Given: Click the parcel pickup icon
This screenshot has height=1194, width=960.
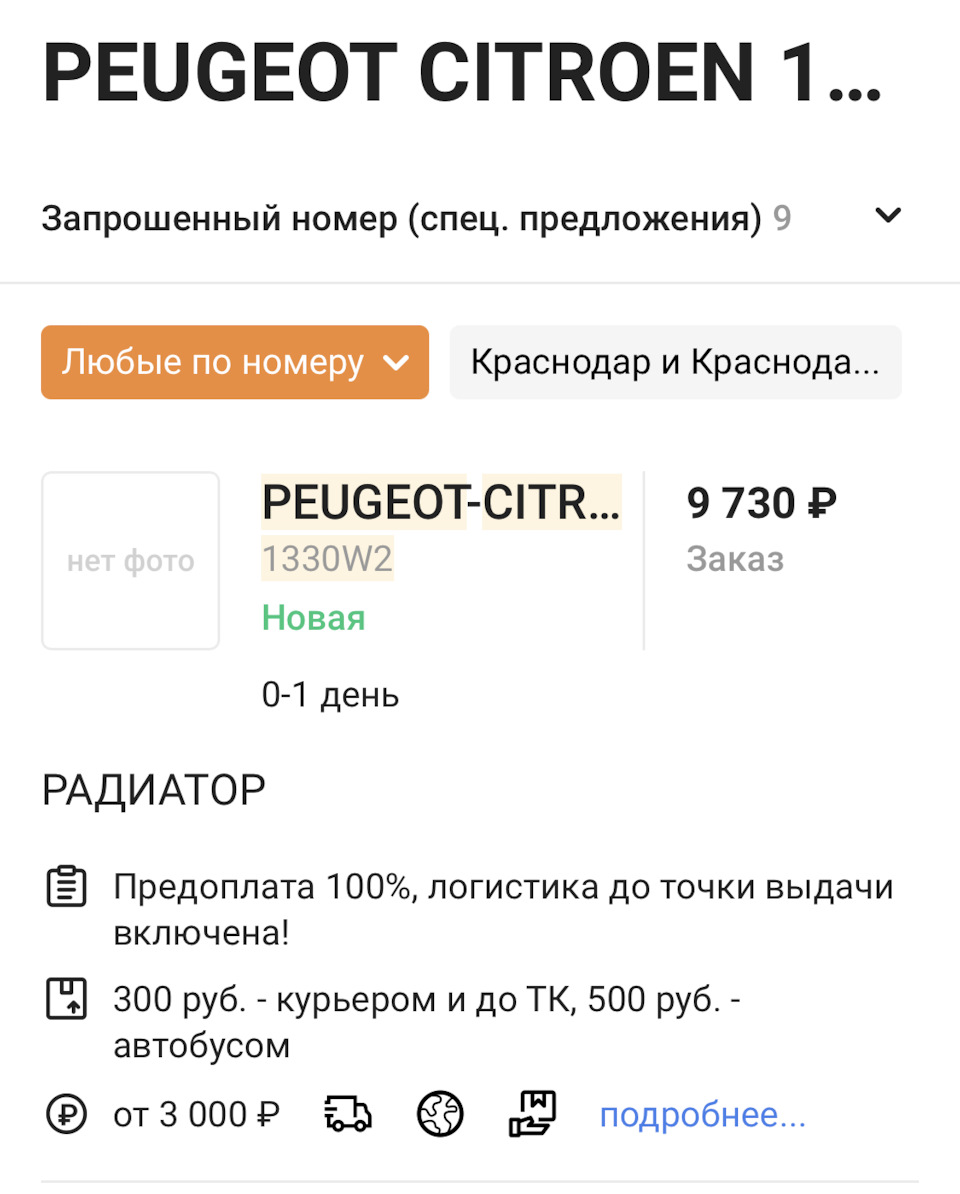Looking at the screenshot, I should tap(532, 1114).
